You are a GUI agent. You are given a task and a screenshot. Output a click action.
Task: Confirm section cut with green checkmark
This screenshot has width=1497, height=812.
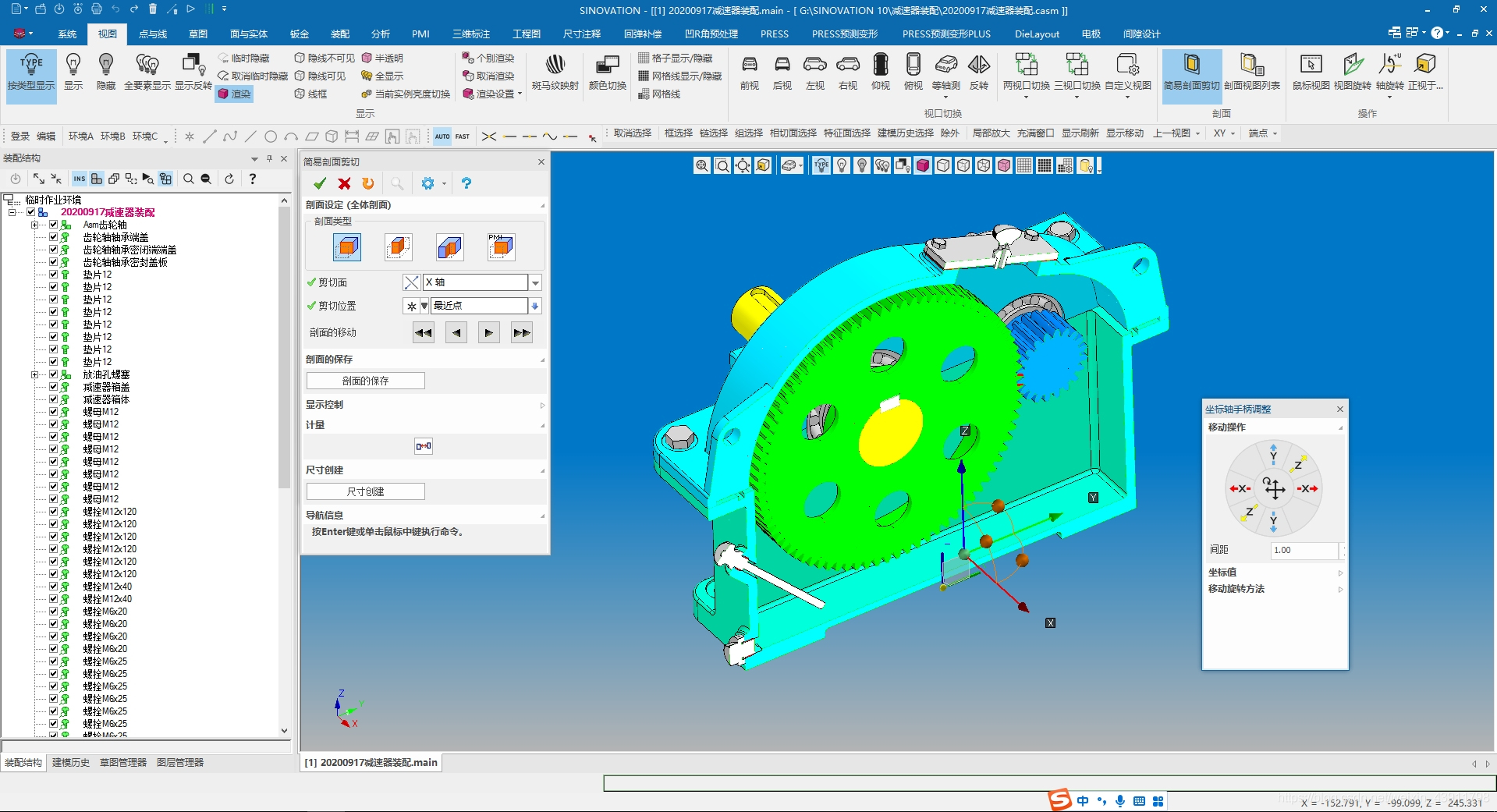click(x=320, y=183)
